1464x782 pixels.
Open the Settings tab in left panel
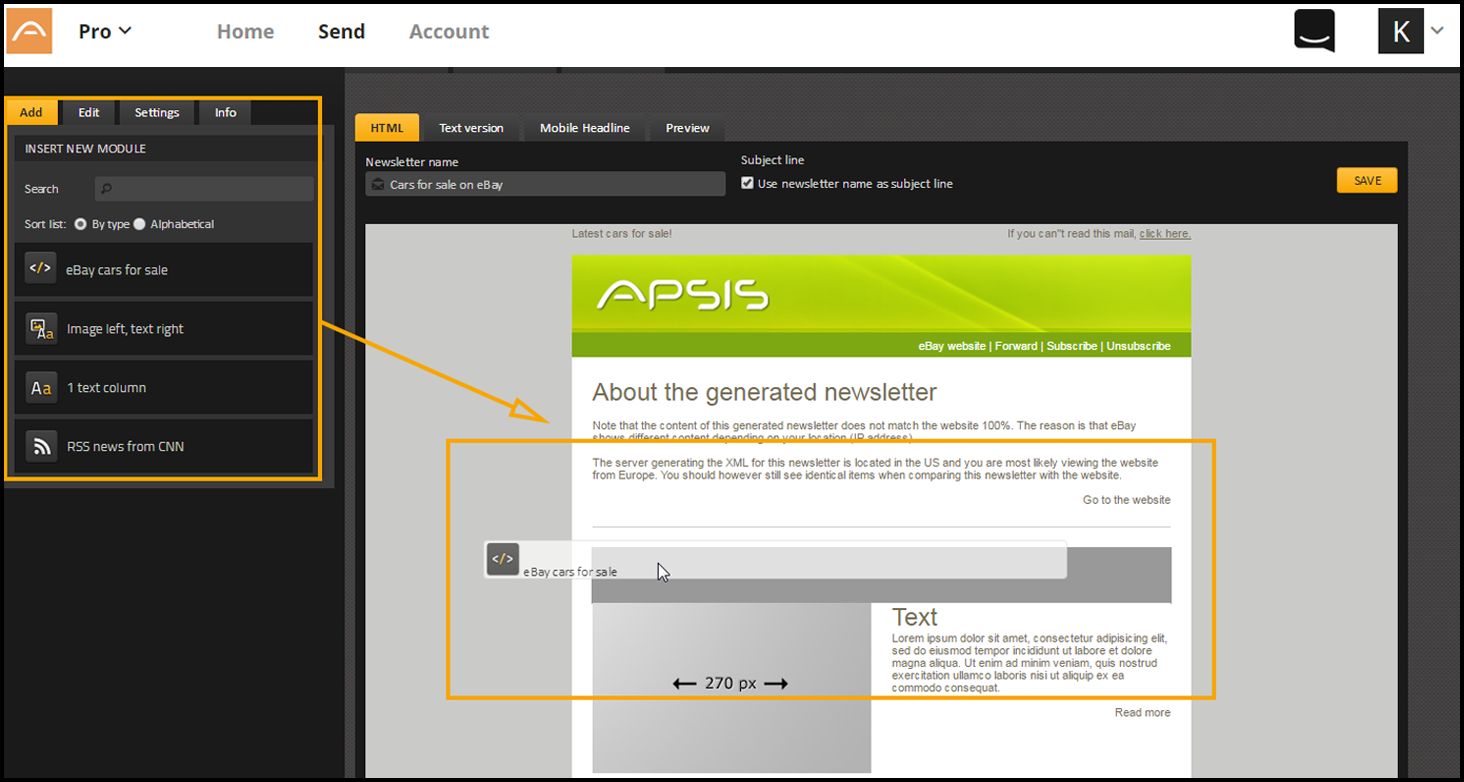coord(157,112)
